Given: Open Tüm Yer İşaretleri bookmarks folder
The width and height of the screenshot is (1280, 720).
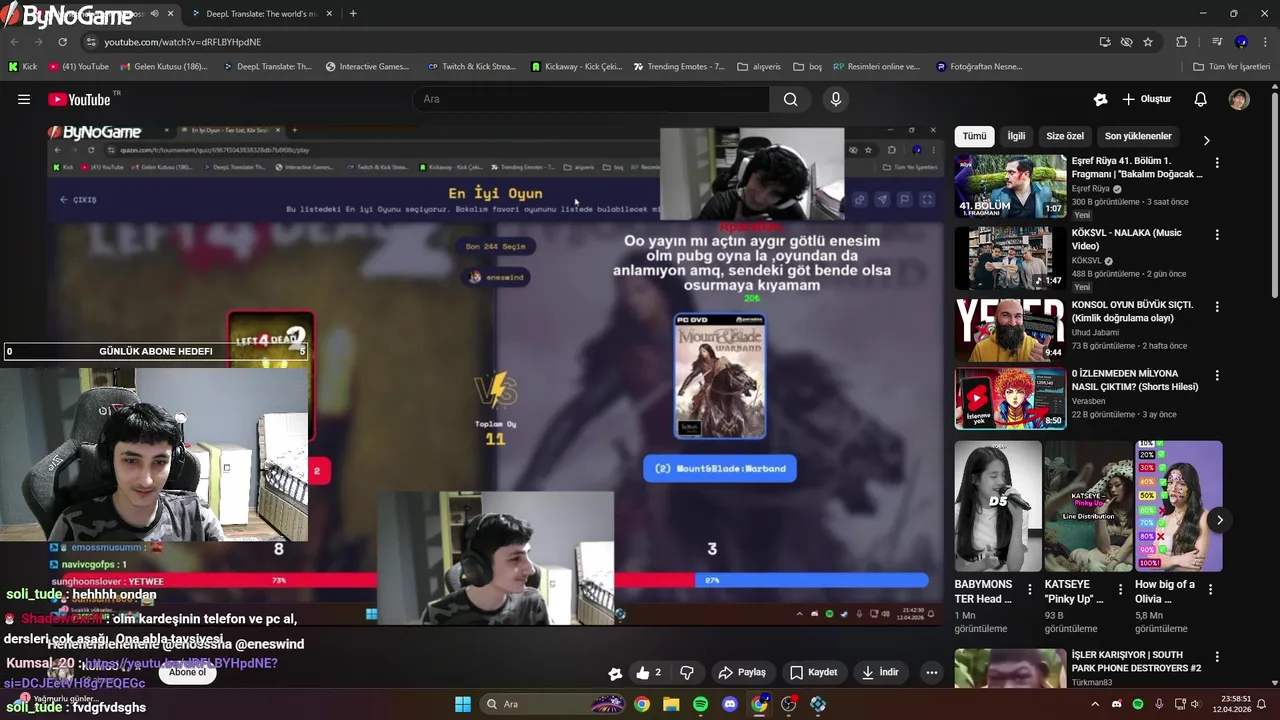Looking at the screenshot, I should [x=1232, y=67].
